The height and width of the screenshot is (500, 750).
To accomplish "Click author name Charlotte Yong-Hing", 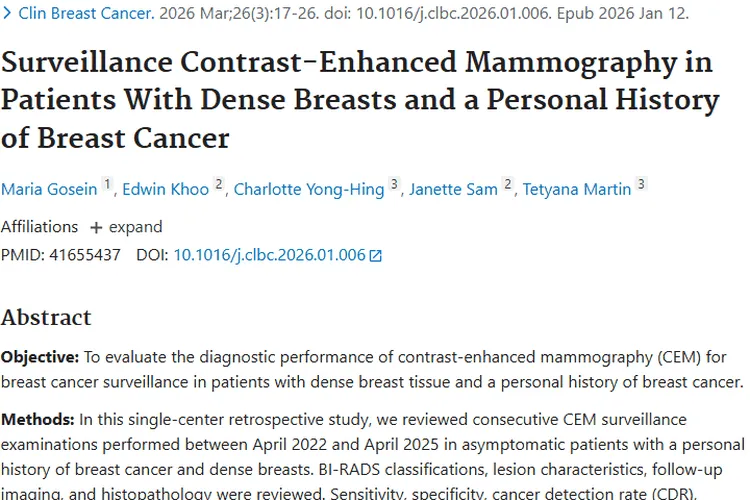I will tap(309, 189).
